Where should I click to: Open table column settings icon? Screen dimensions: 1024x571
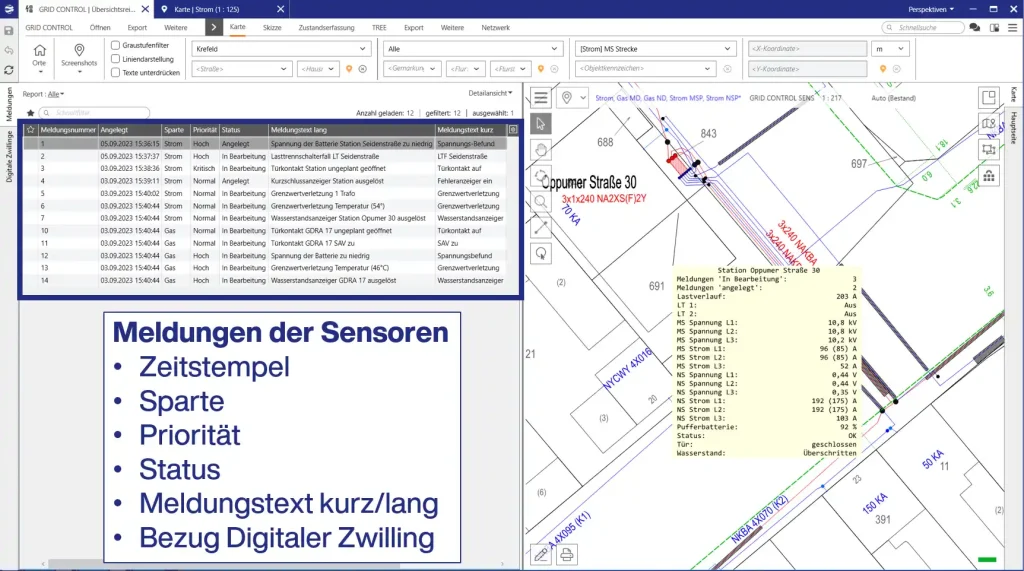[x=513, y=130]
